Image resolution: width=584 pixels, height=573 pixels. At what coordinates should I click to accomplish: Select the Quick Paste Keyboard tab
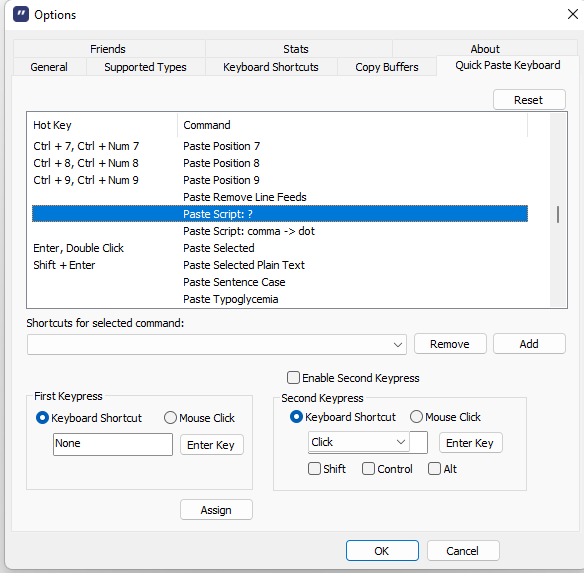tap(508, 66)
